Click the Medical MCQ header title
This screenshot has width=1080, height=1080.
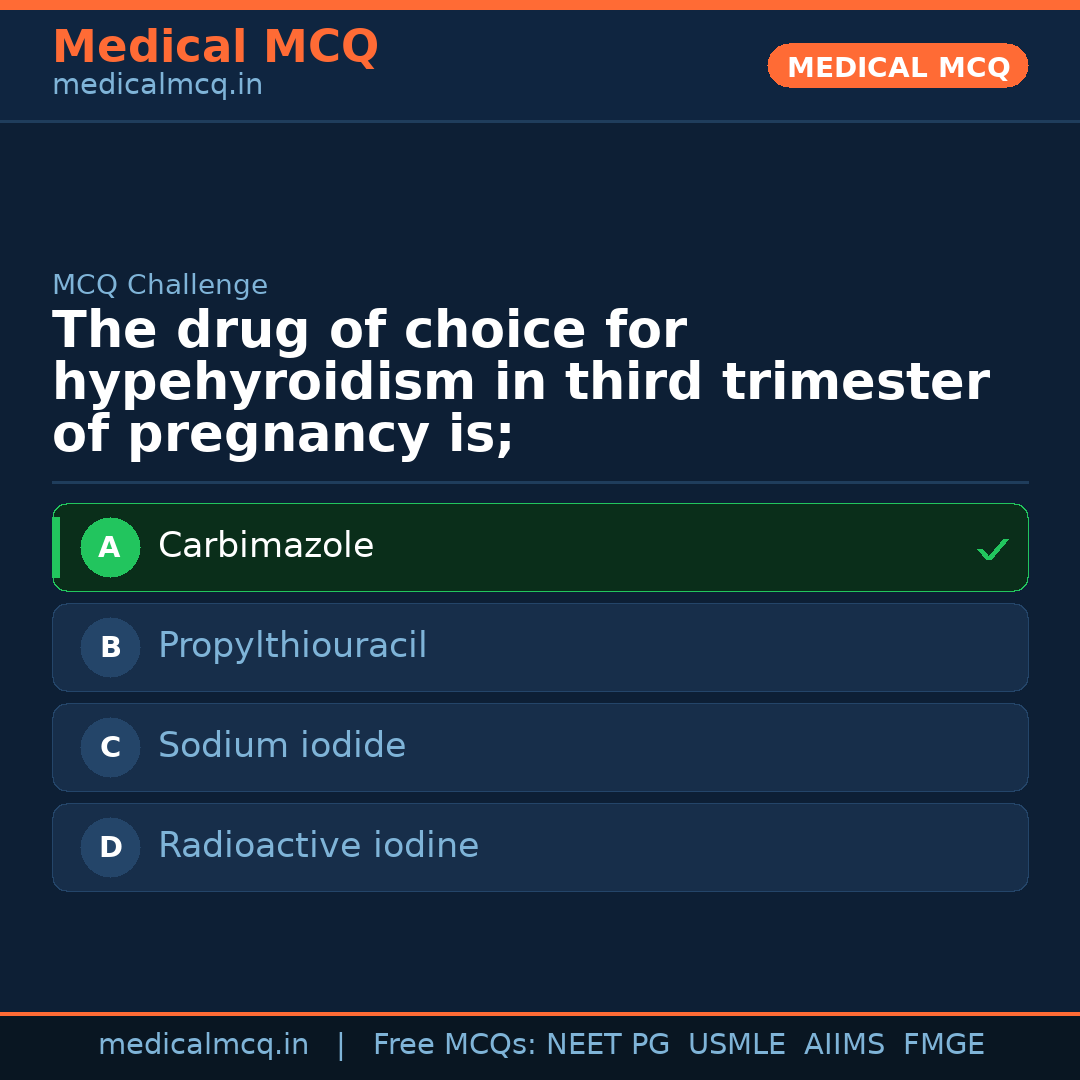tap(215, 47)
